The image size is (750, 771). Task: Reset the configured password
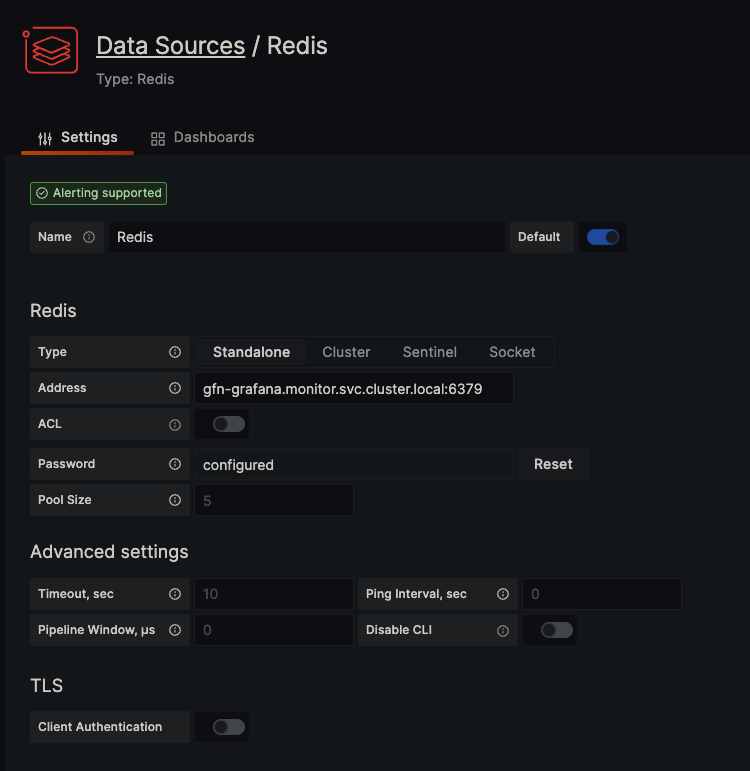pos(553,464)
